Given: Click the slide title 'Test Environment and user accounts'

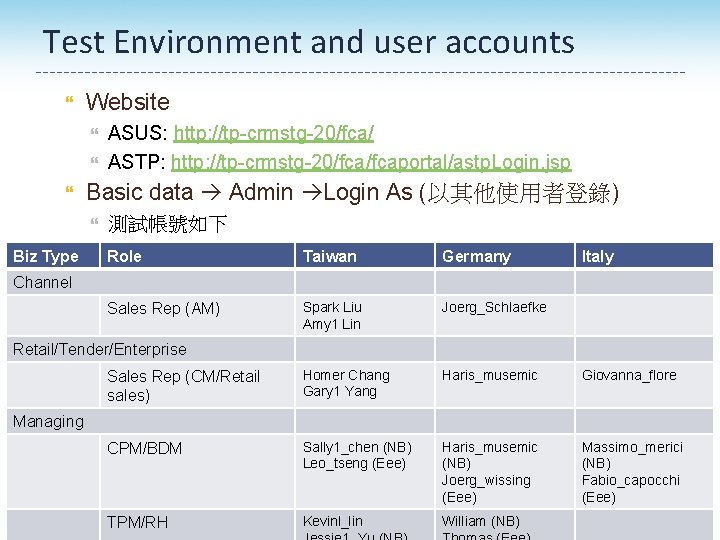Looking at the screenshot, I should click(309, 42).
